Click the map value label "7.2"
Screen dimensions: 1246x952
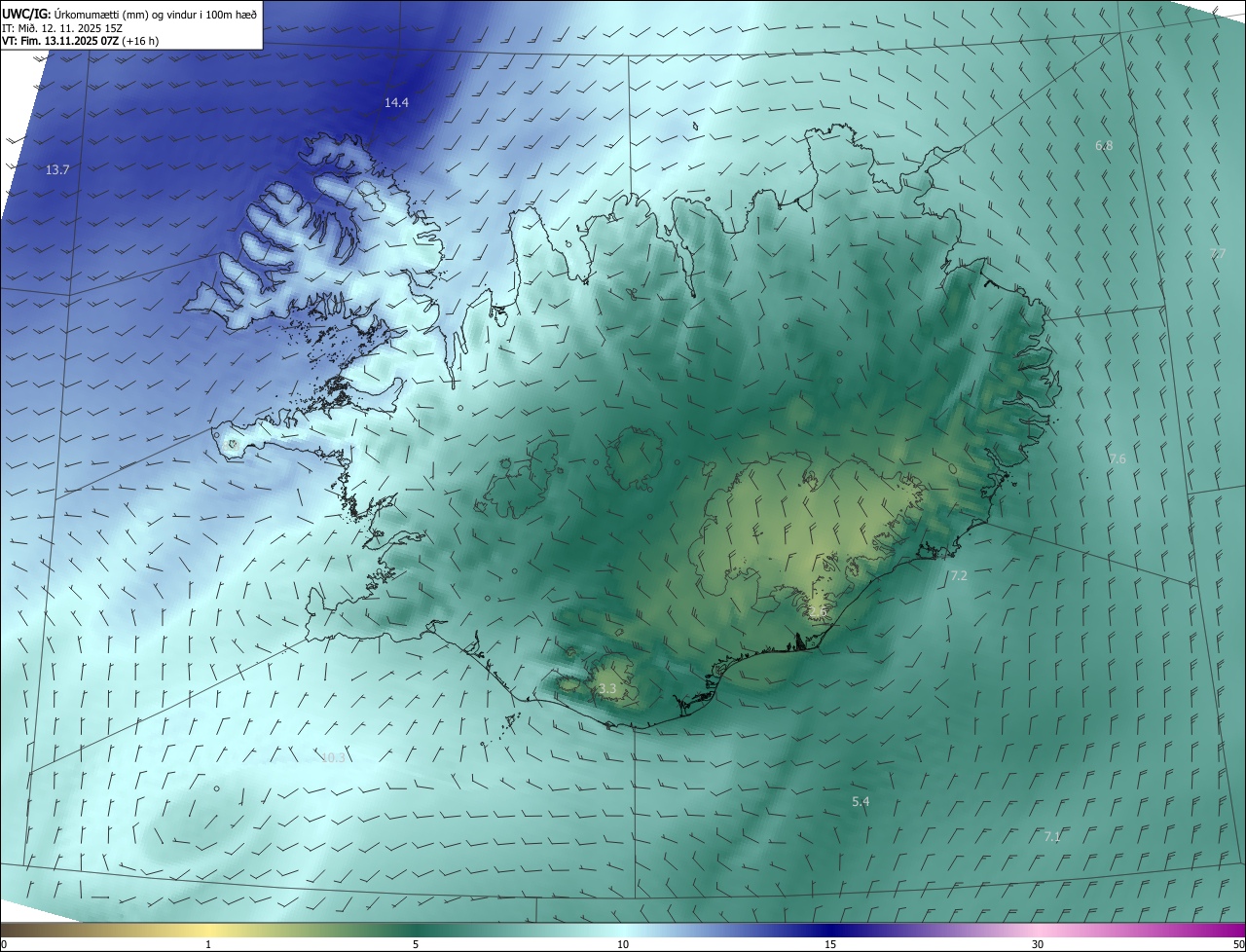pyautogui.click(x=959, y=576)
